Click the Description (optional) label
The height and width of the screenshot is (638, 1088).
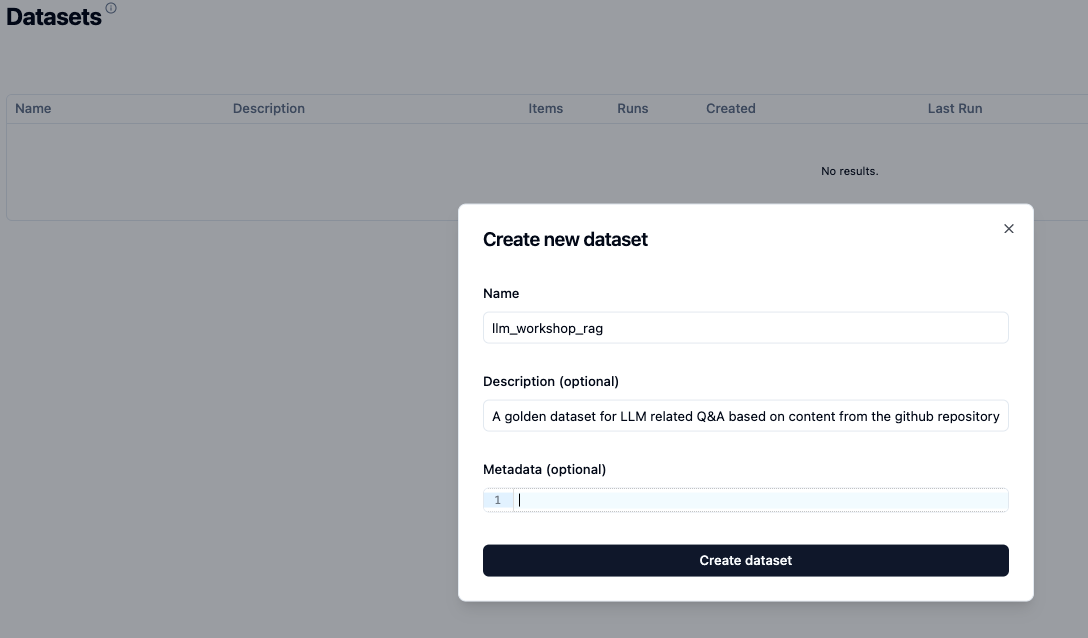pos(550,382)
